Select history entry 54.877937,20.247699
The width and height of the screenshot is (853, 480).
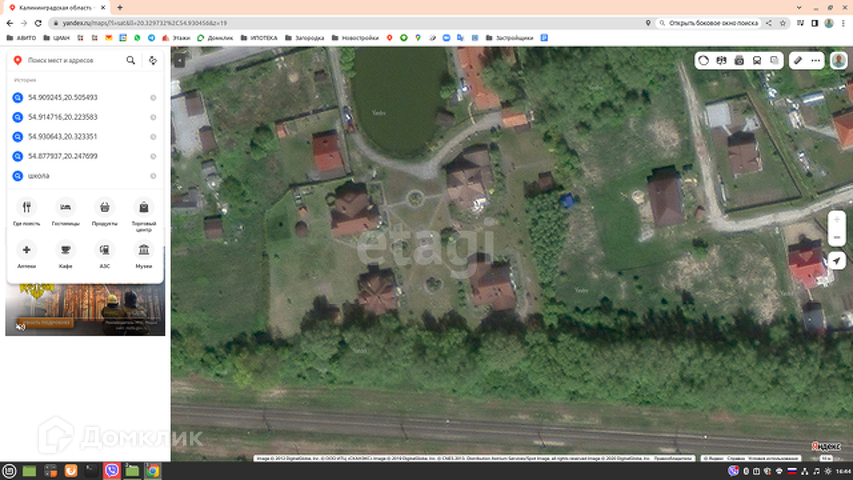(x=84, y=156)
